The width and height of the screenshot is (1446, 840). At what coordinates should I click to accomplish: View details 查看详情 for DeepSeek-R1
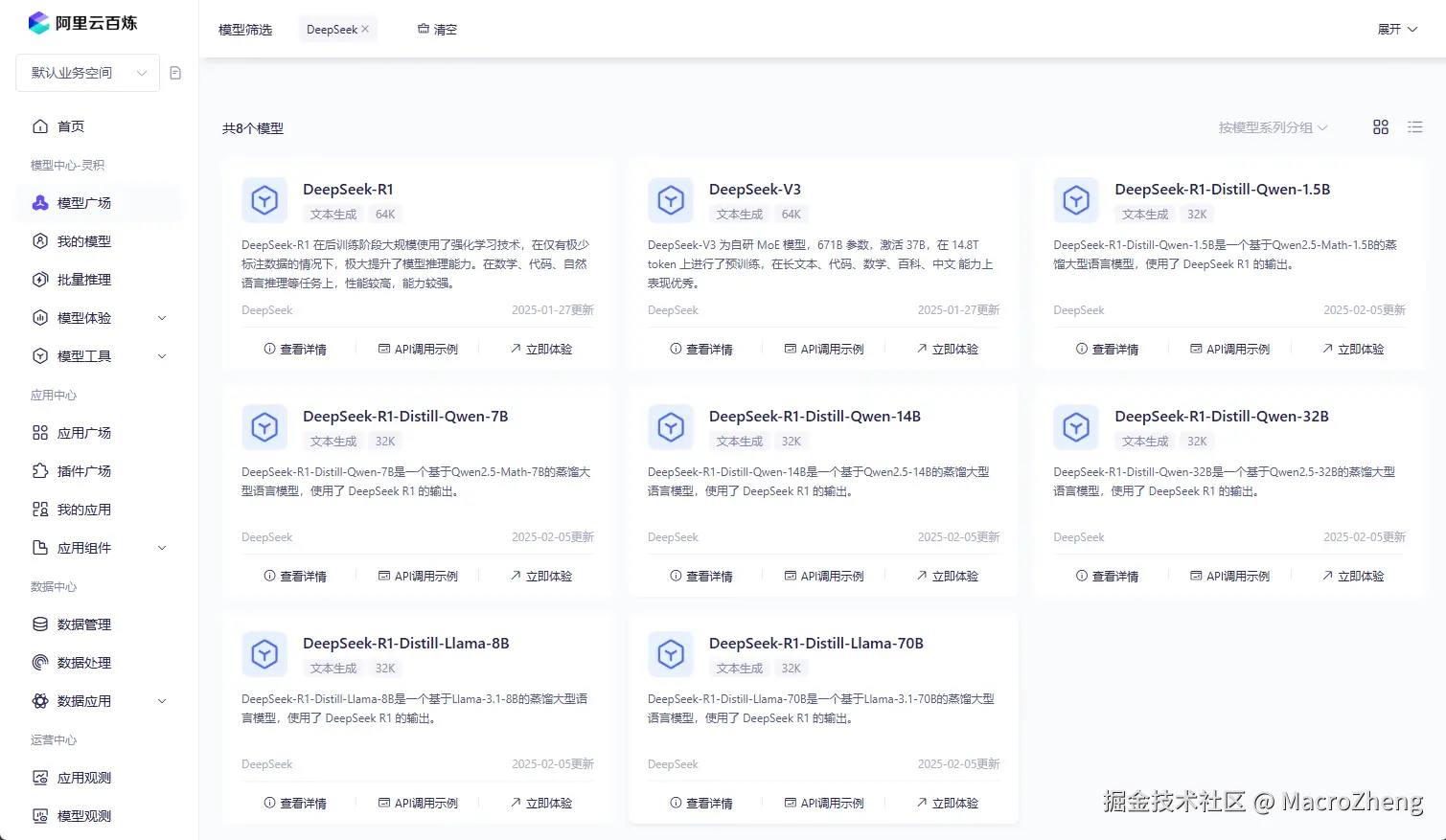295,350
